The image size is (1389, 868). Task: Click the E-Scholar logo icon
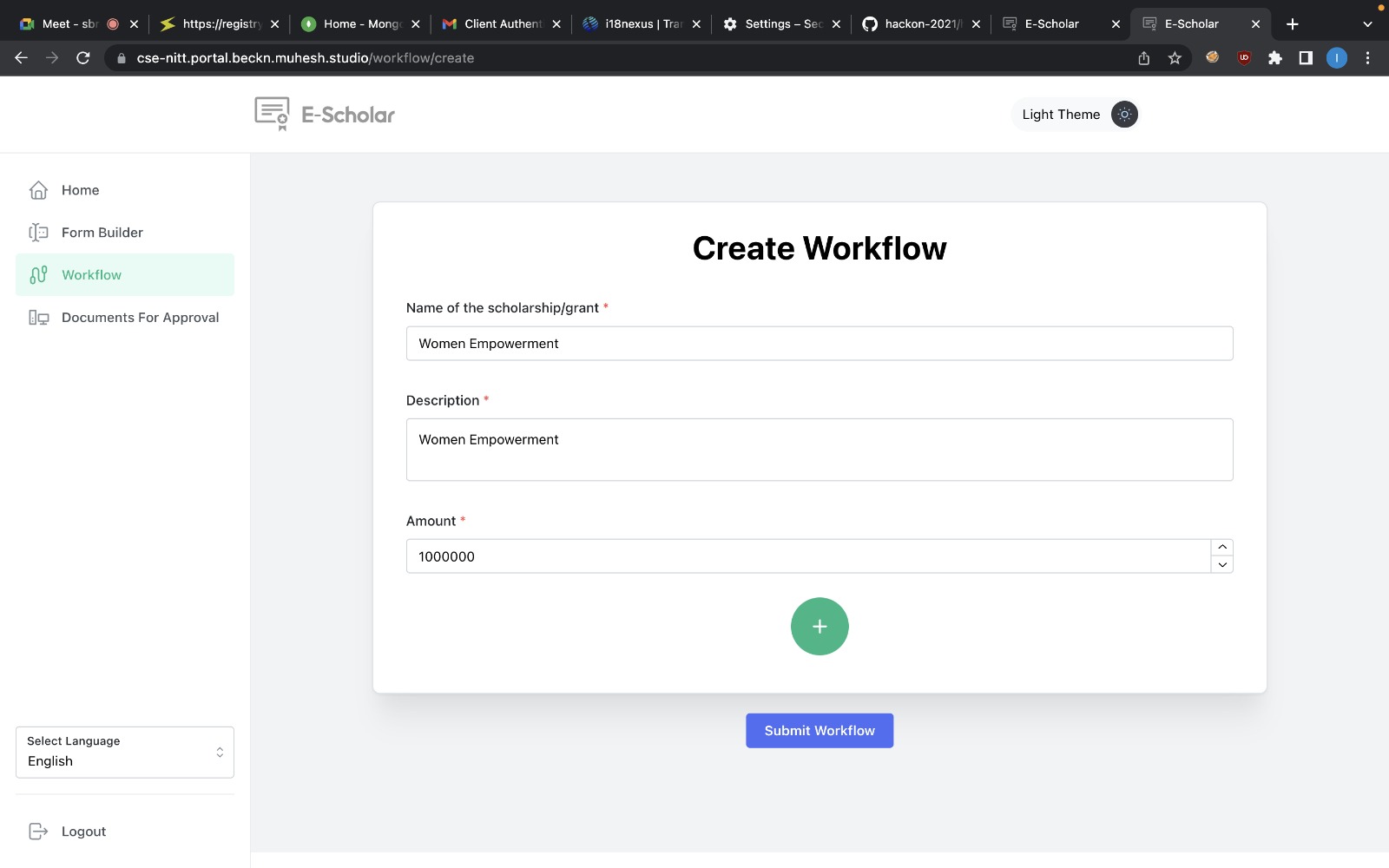[x=272, y=114]
